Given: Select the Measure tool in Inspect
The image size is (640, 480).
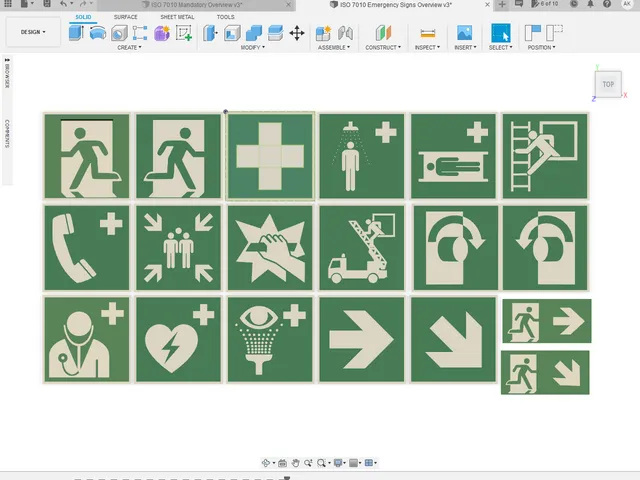Looking at the screenshot, I should point(428,33).
